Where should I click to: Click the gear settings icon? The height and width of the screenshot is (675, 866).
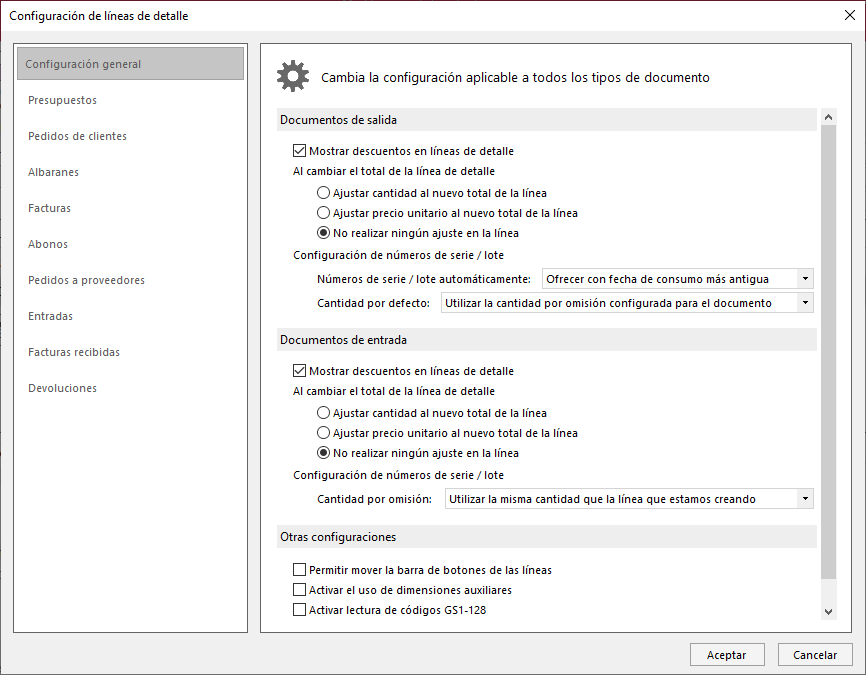(293, 76)
